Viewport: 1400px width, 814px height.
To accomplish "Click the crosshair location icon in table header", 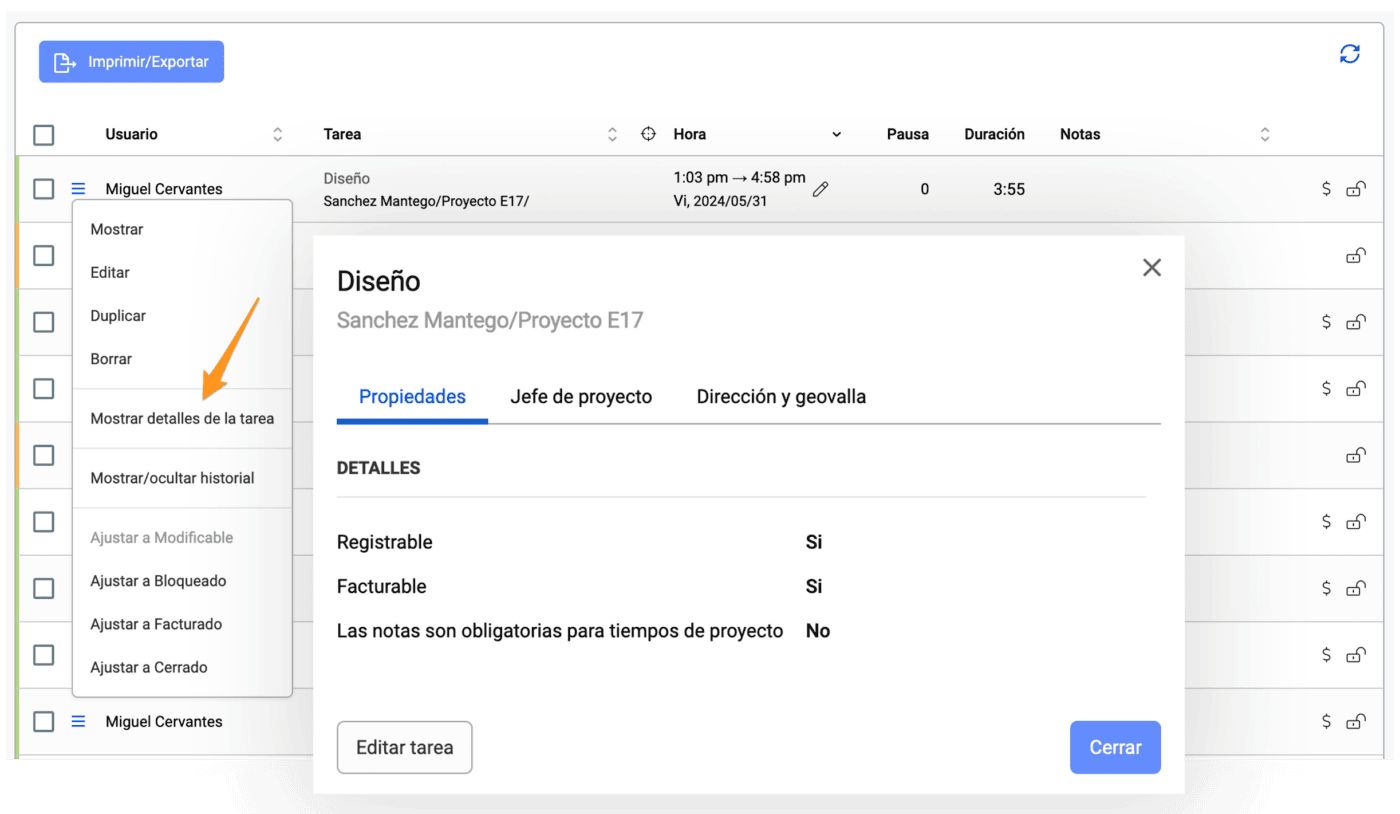I will [x=648, y=134].
